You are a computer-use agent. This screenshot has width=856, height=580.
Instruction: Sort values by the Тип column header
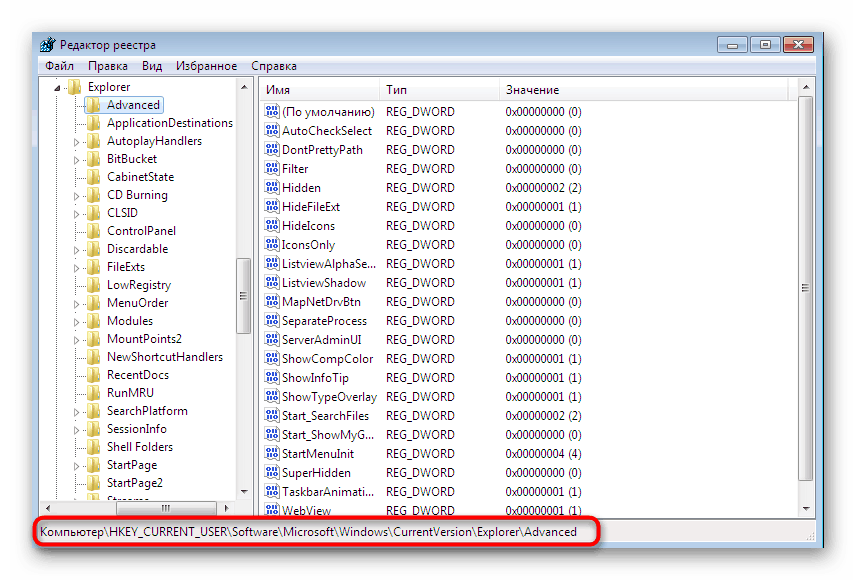pos(439,90)
